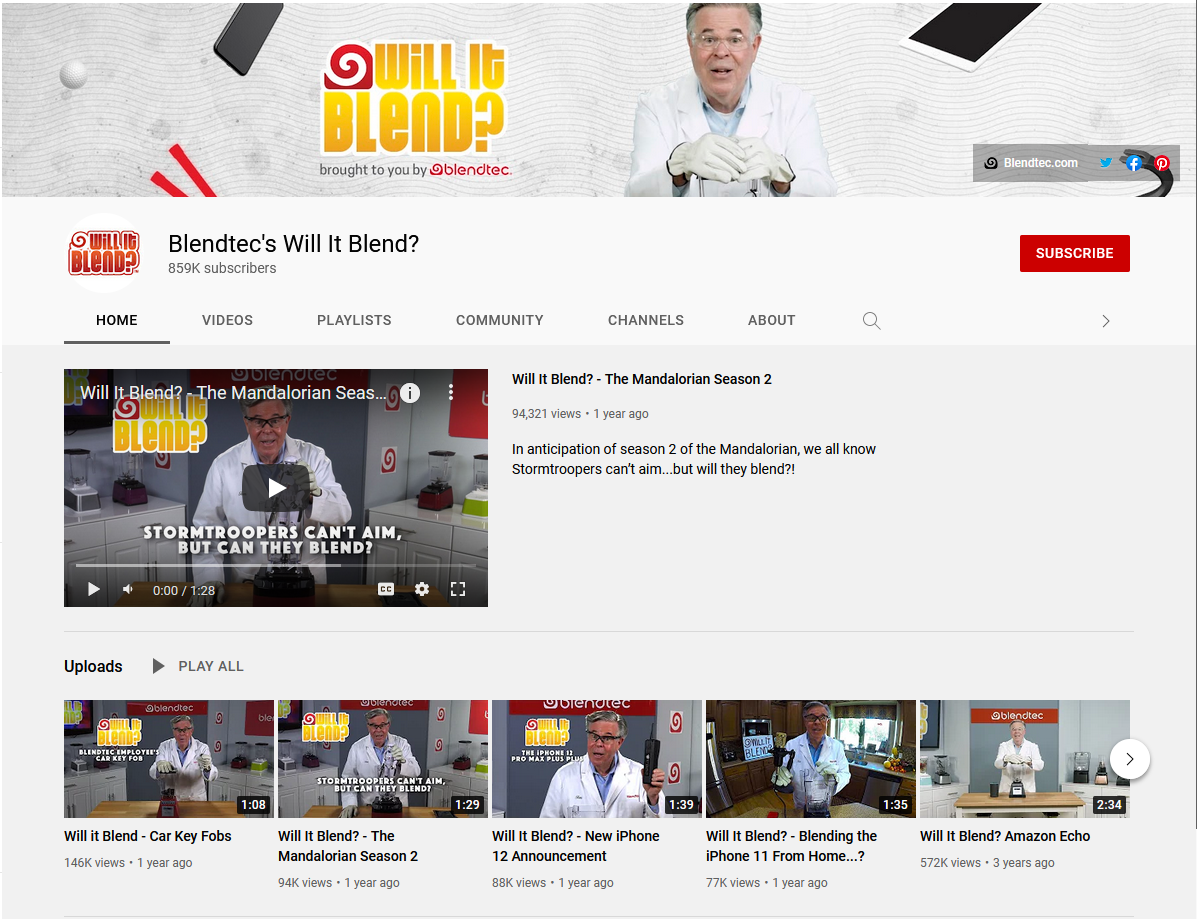Open video info via the i icon
The width and height of the screenshot is (1197, 919).
click(410, 393)
